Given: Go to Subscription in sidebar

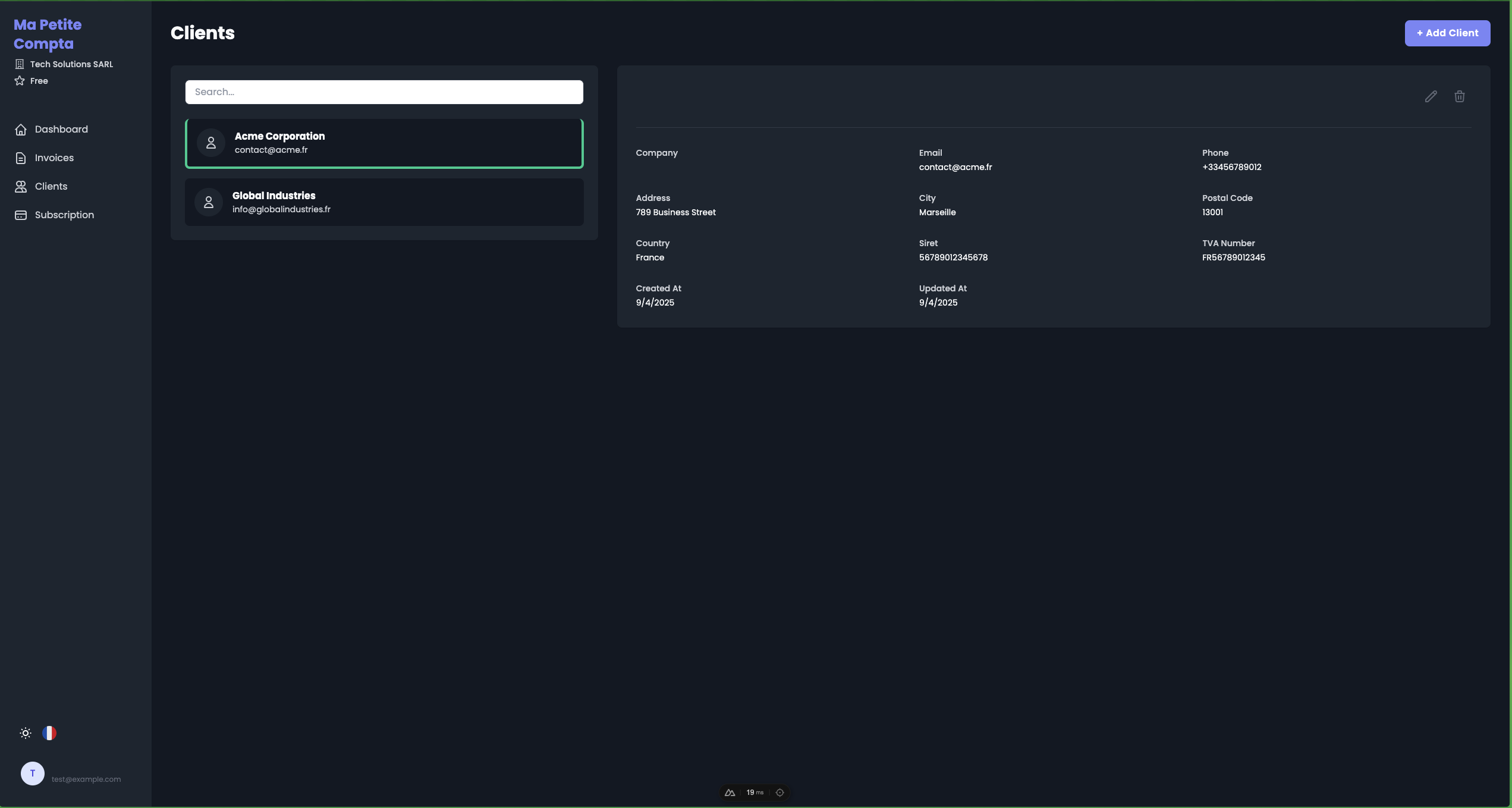Looking at the screenshot, I should [x=64, y=215].
